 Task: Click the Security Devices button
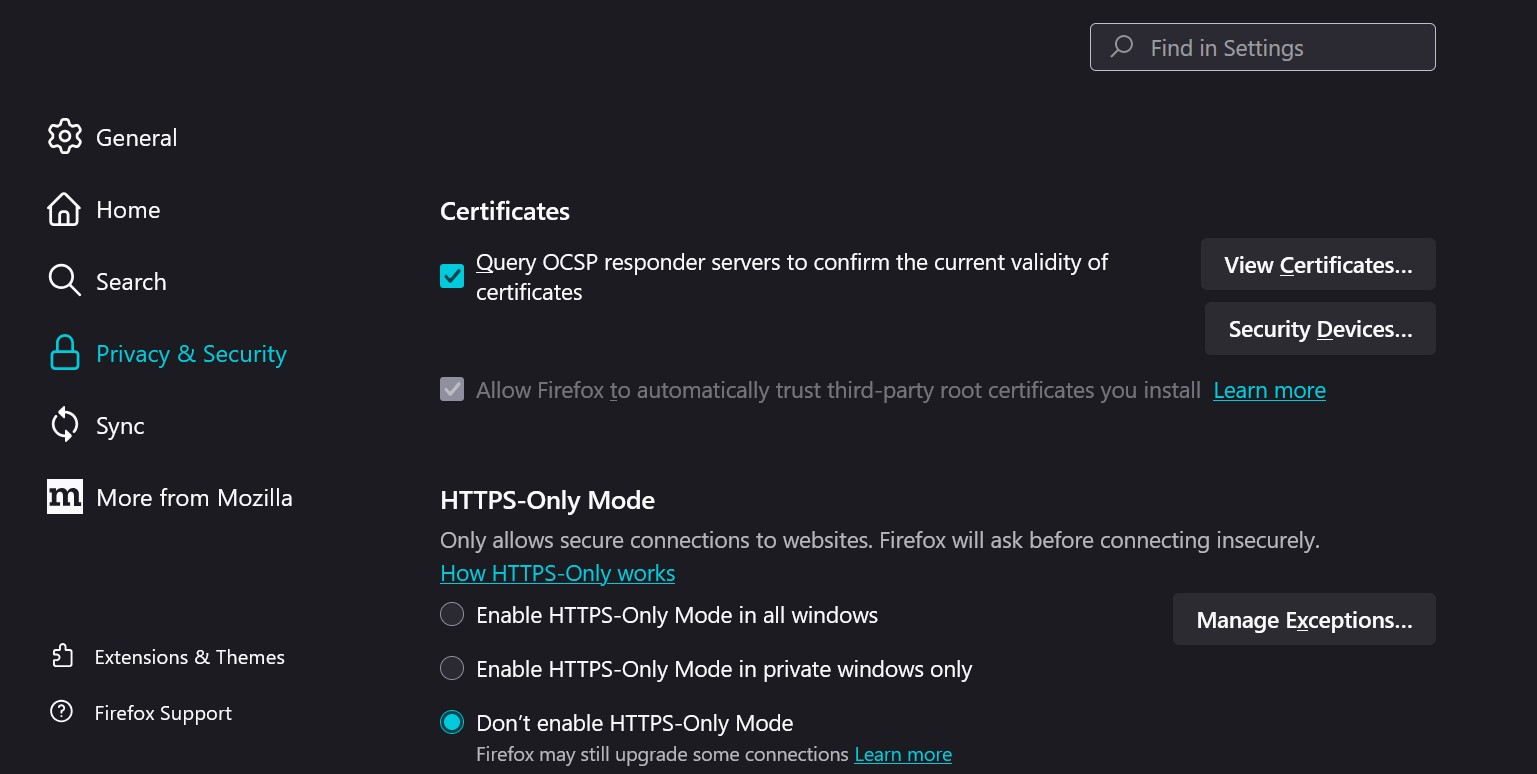point(1319,329)
